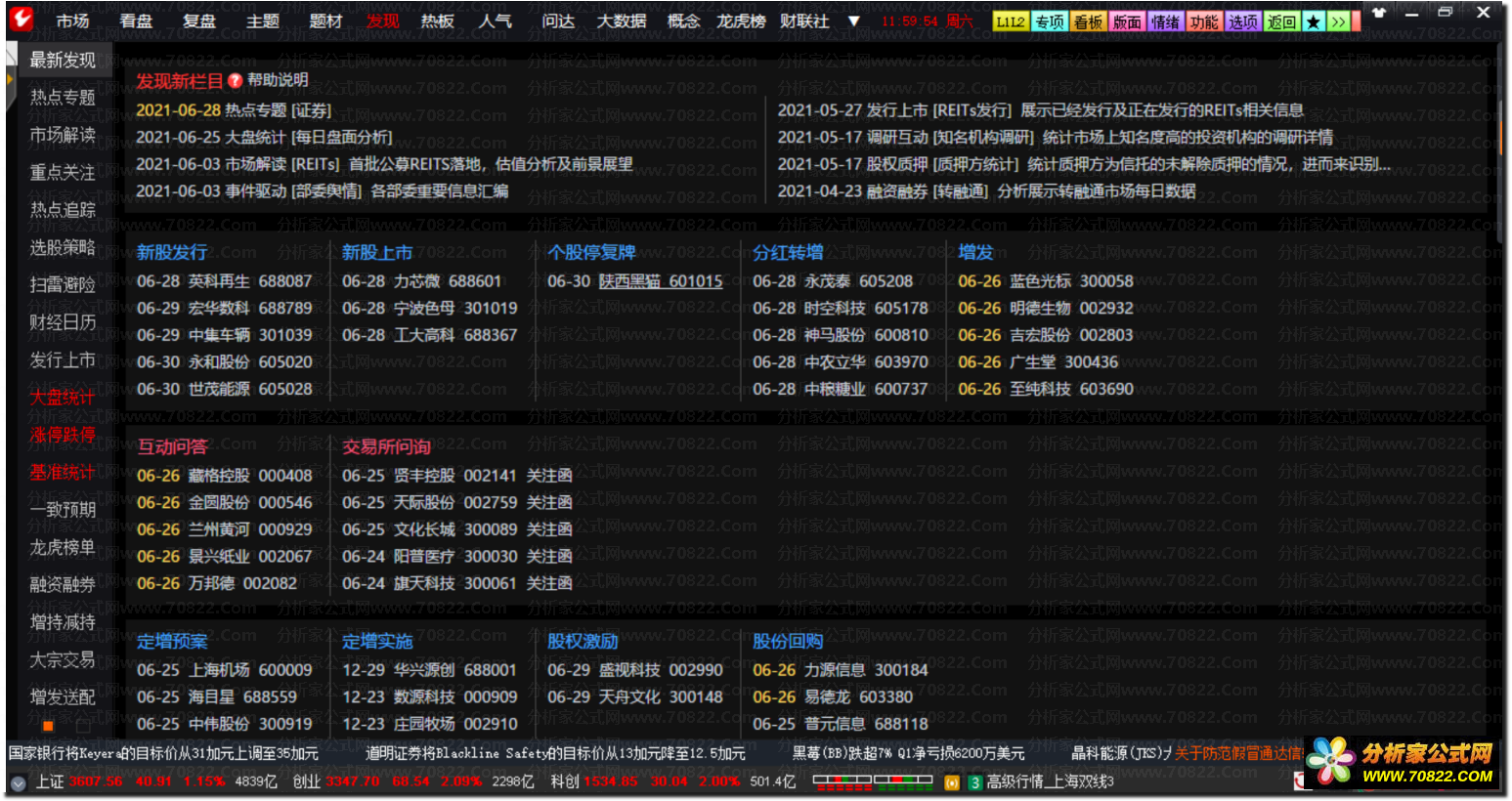Open 大宗交易 in the sidebar
Viewport: 1512px width, 801px height.
click(63, 659)
